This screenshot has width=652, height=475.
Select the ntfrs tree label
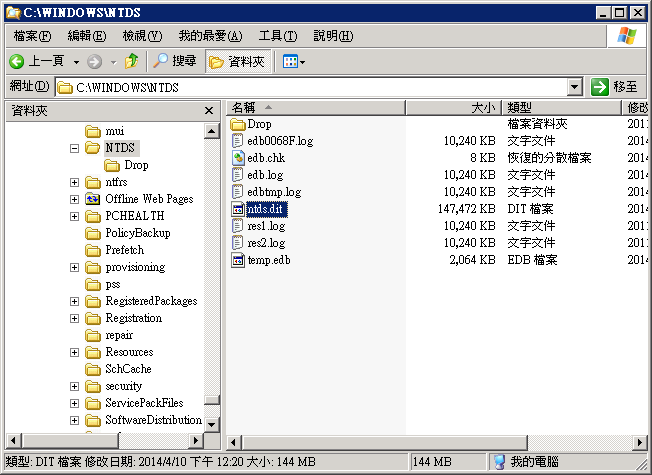point(116,182)
